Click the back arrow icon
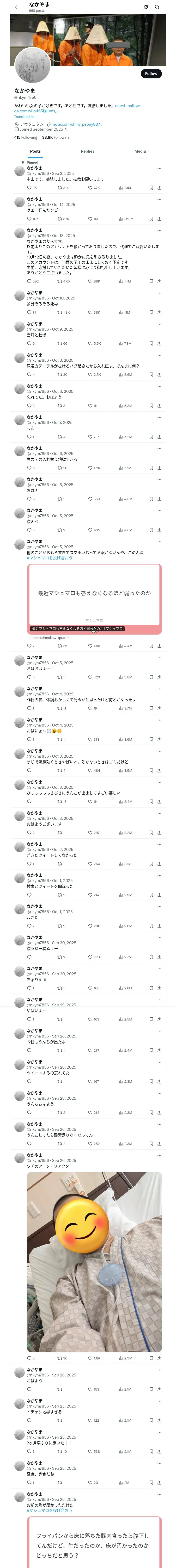The height and width of the screenshot is (1568, 176). click(17, 7)
